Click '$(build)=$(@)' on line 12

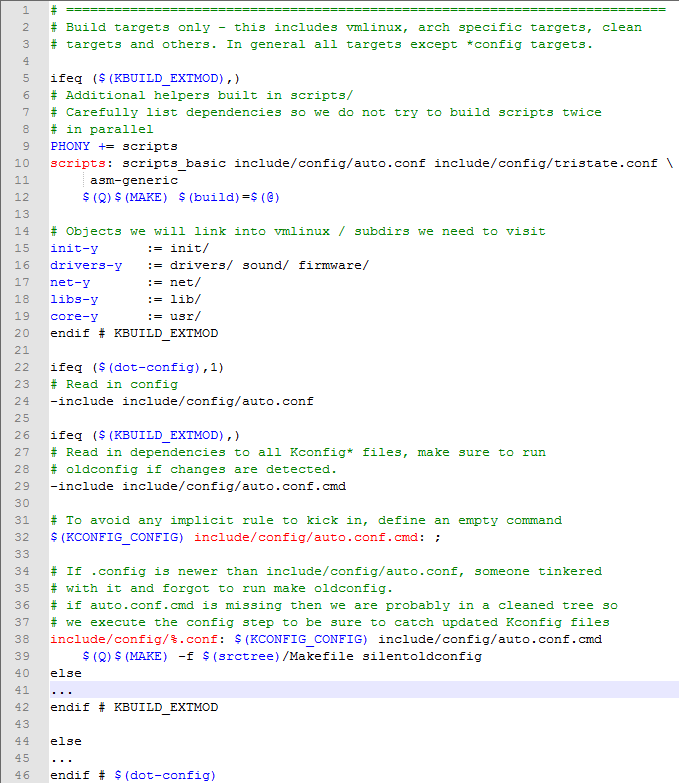pos(229,197)
